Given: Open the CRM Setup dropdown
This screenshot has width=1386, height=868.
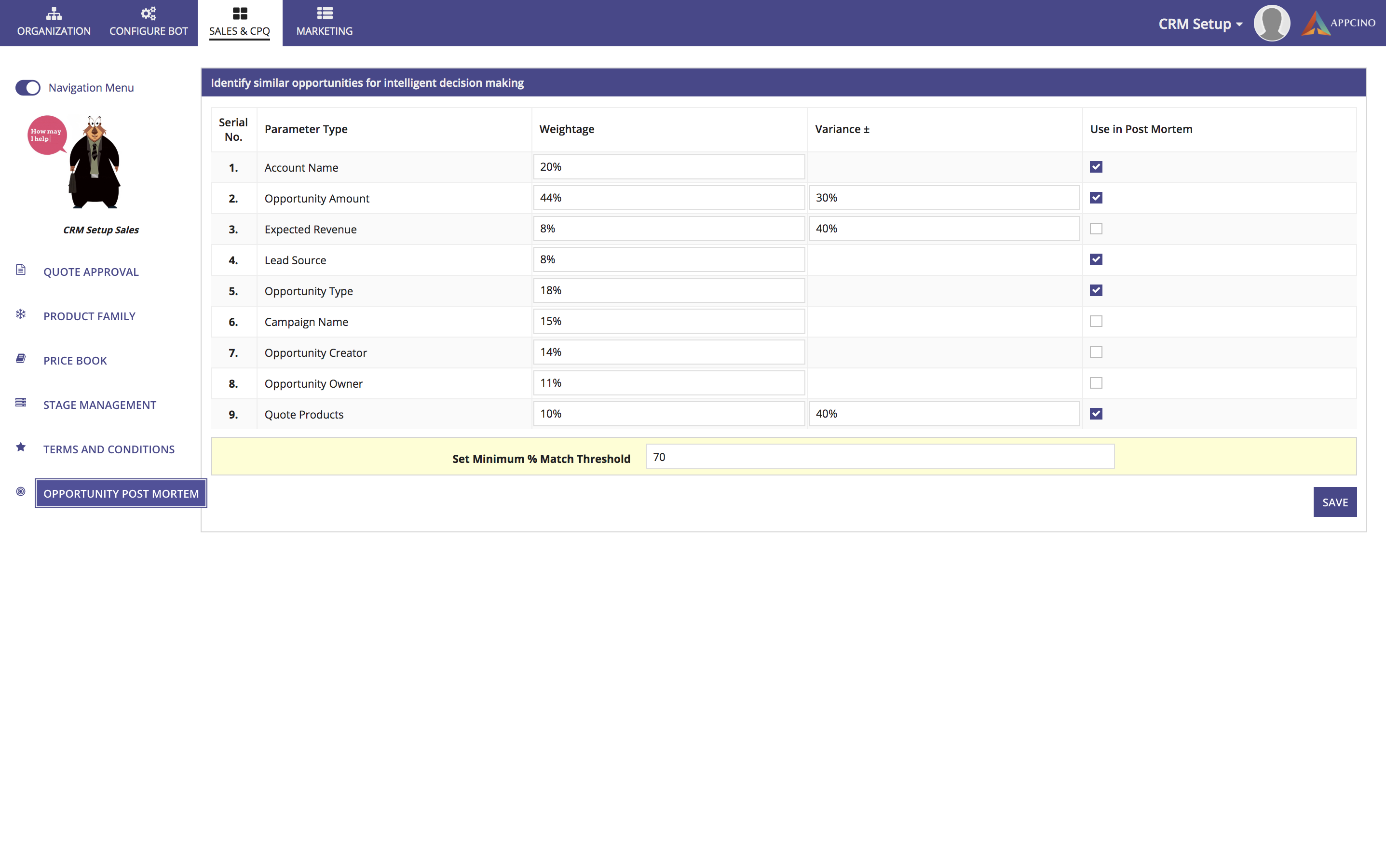Looking at the screenshot, I should 1199,24.
